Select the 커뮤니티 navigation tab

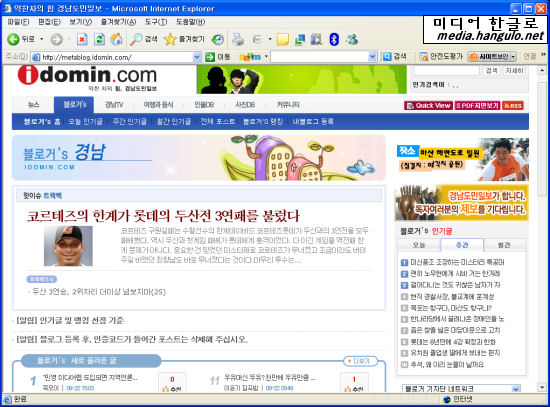(x=288, y=105)
